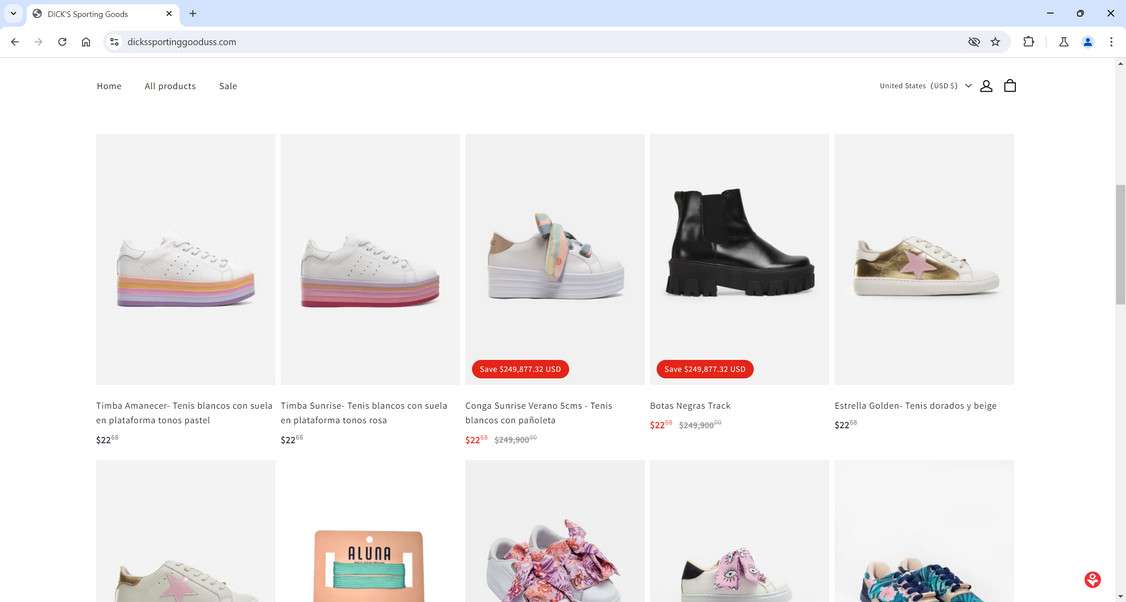Click the address bar URL field
The image size is (1126, 602).
pos(500,42)
